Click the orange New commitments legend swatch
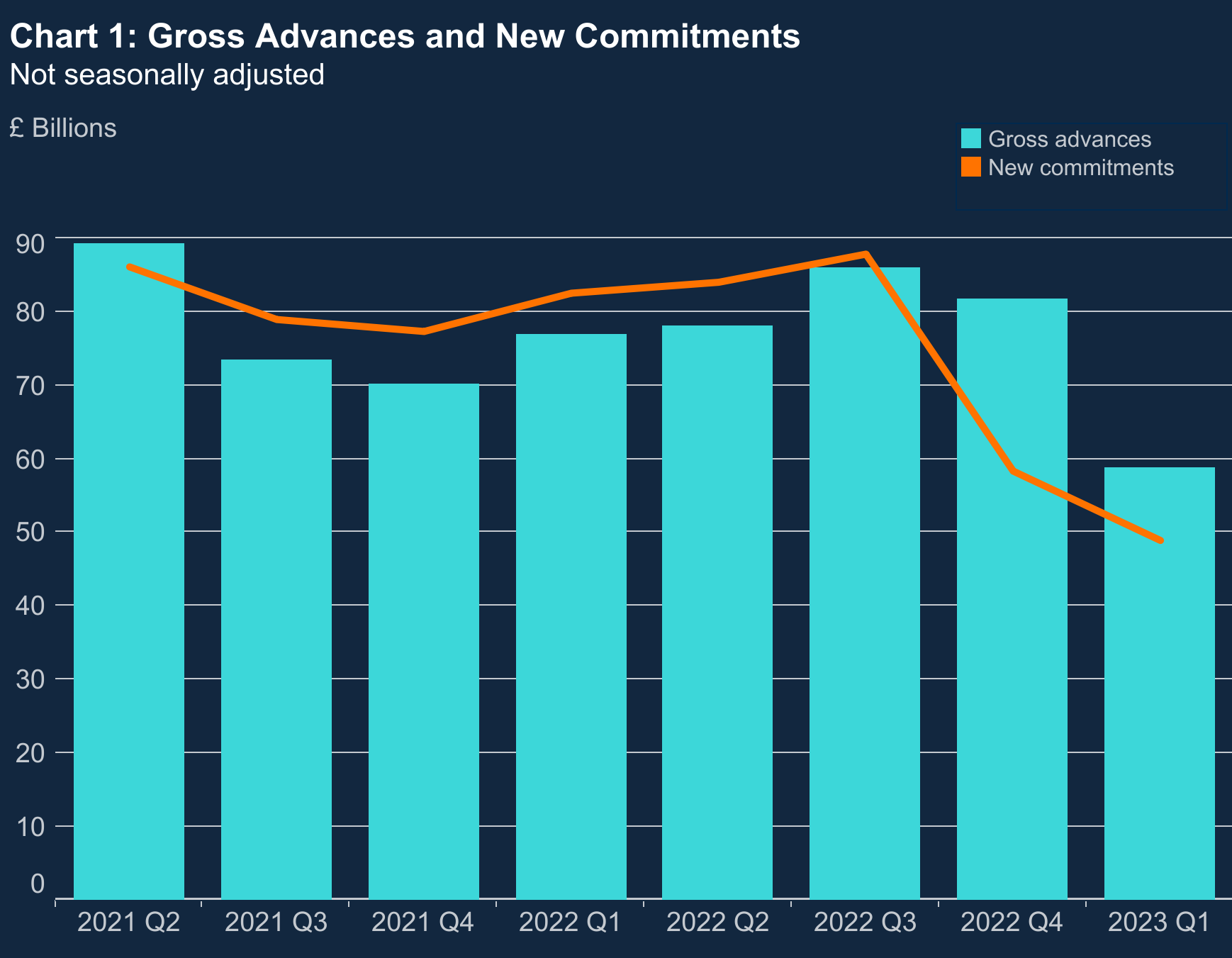Screen dimensions: 1232x958 (x=970, y=167)
